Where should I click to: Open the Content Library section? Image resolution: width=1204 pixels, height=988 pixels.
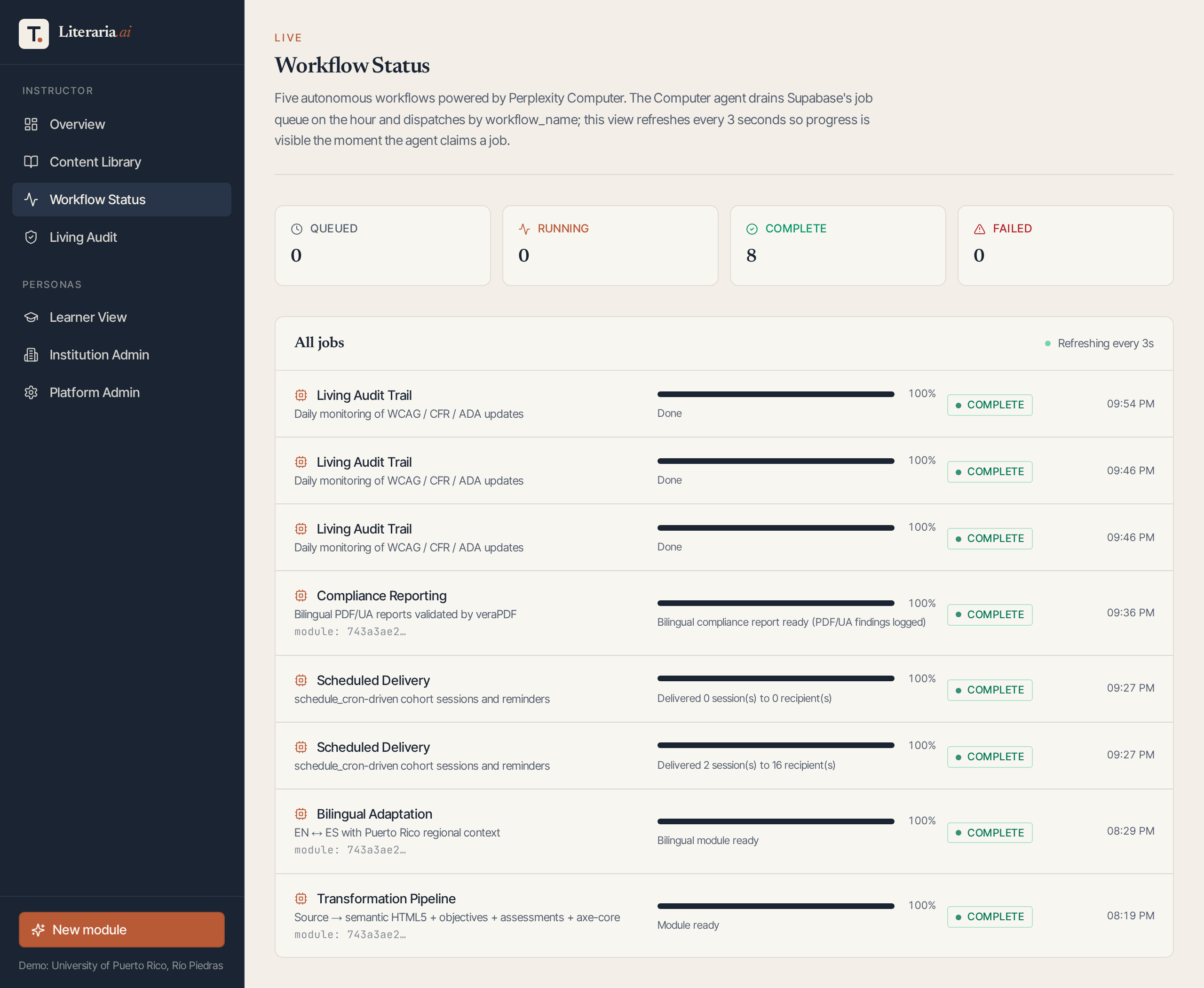122,162
